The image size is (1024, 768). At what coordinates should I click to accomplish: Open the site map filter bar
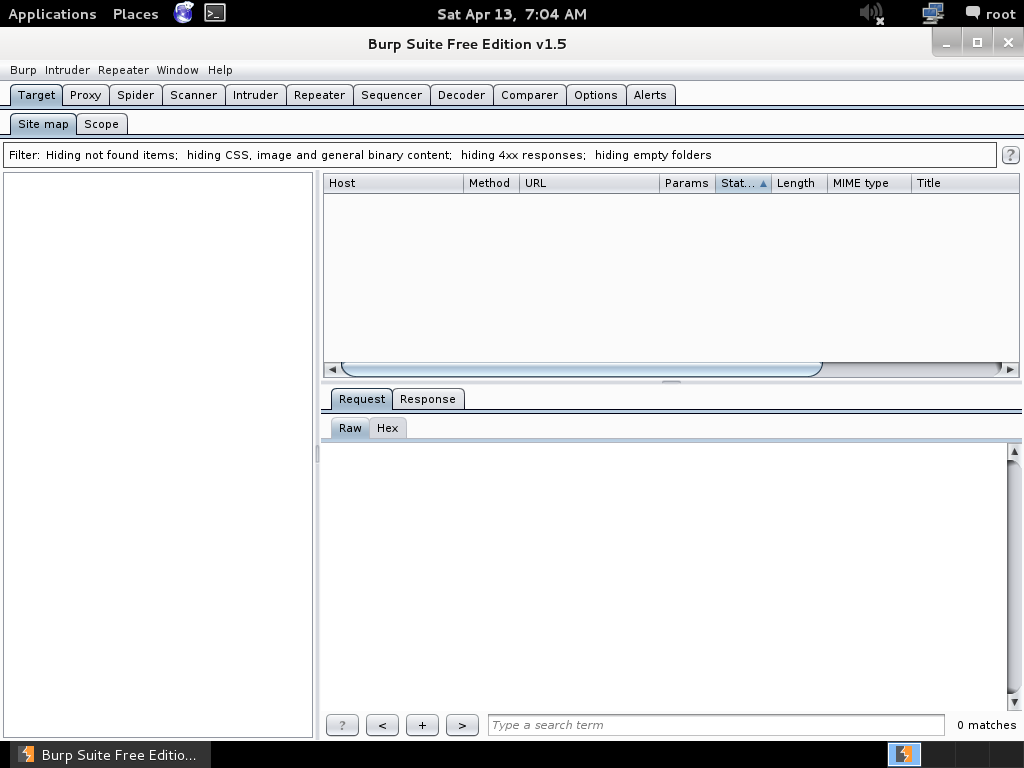(500, 155)
